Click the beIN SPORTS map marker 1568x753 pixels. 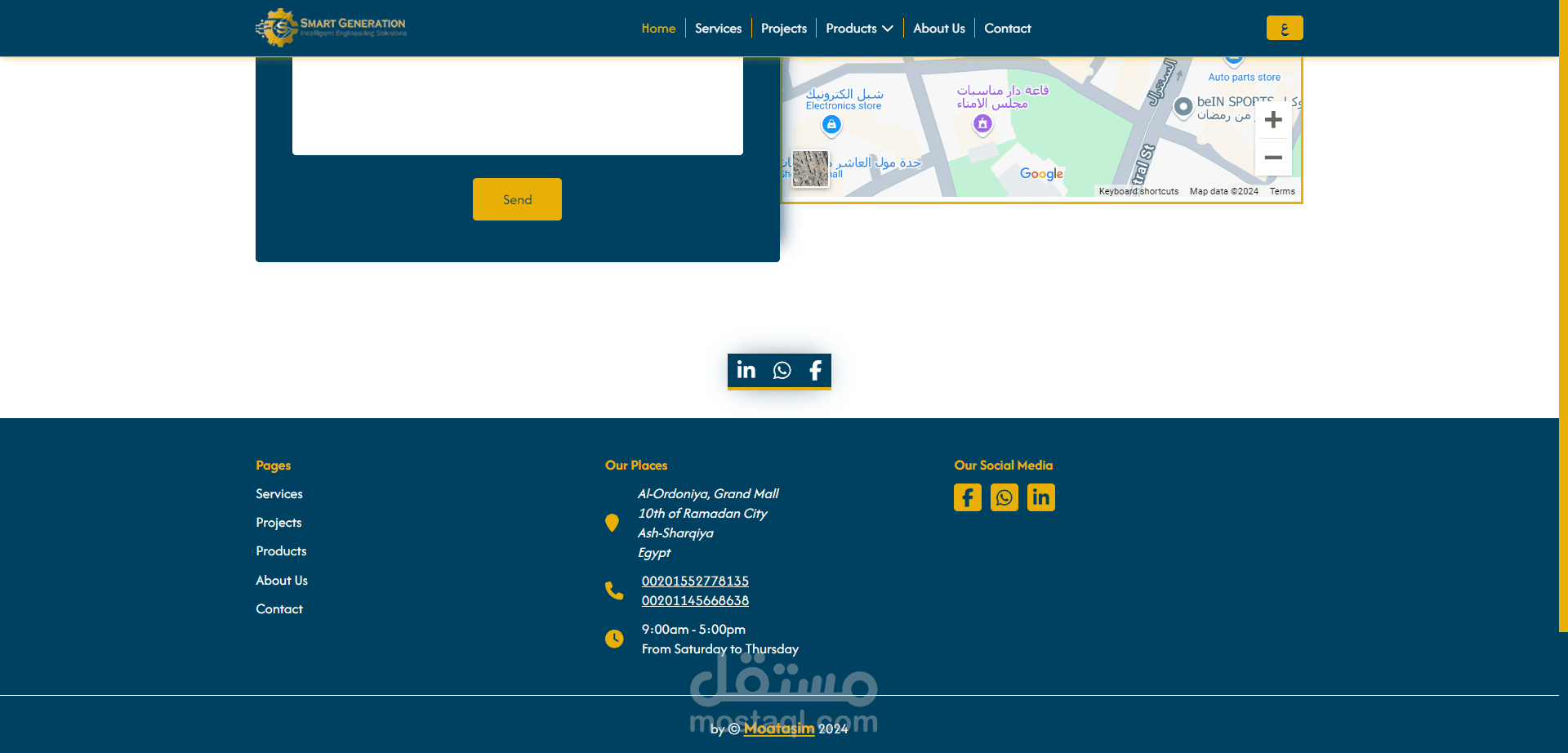[x=1183, y=107]
